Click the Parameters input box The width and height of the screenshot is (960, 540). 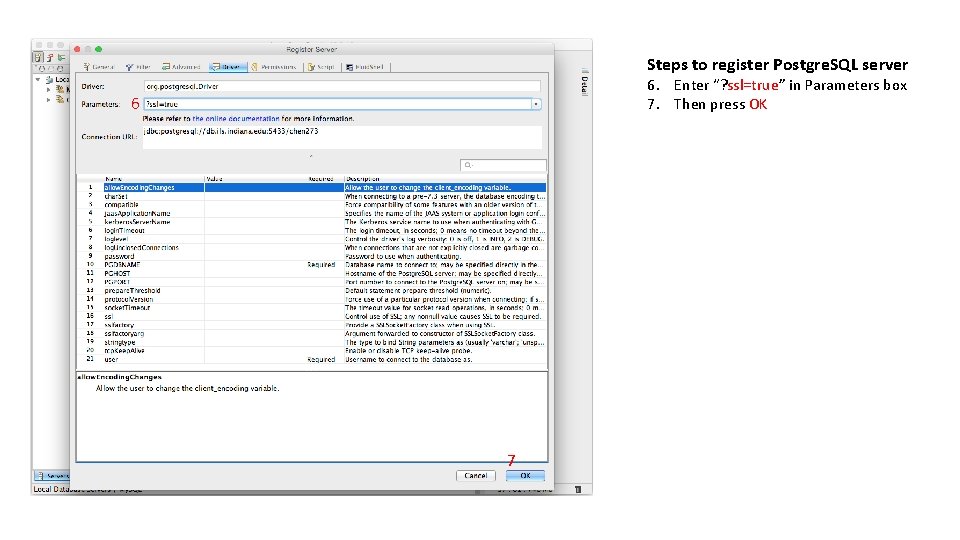pos(337,104)
